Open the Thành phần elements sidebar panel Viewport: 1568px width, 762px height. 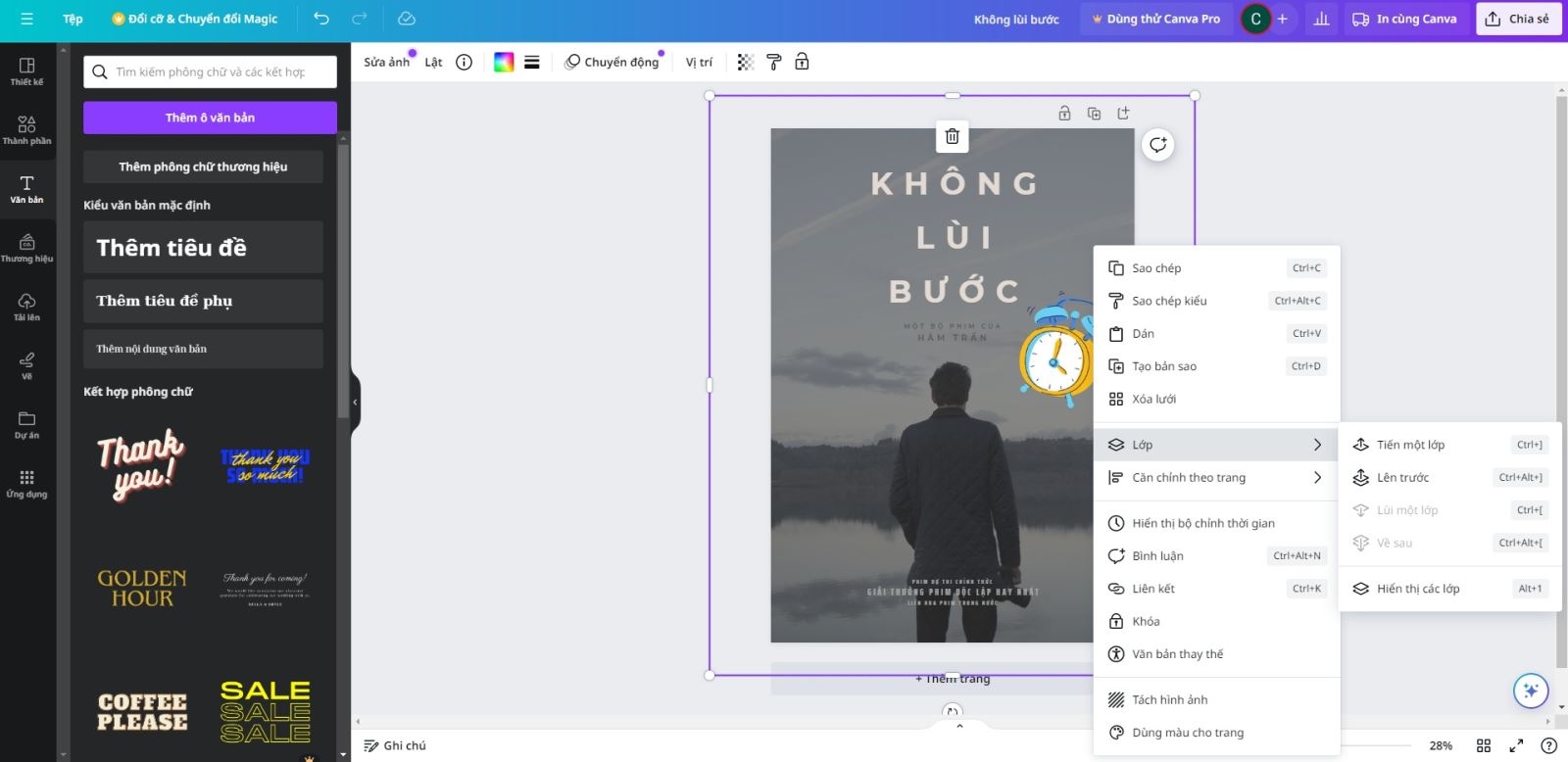click(26, 129)
